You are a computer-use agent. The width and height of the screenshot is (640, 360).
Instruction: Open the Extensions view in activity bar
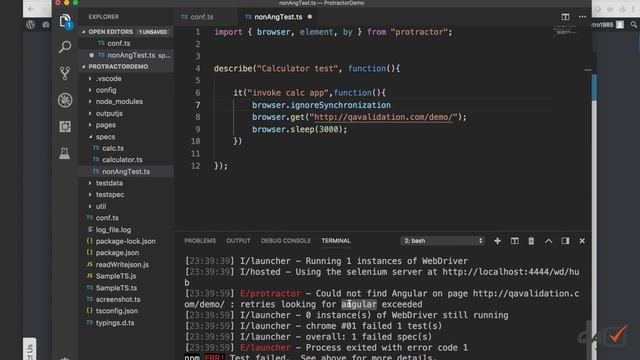click(65, 127)
